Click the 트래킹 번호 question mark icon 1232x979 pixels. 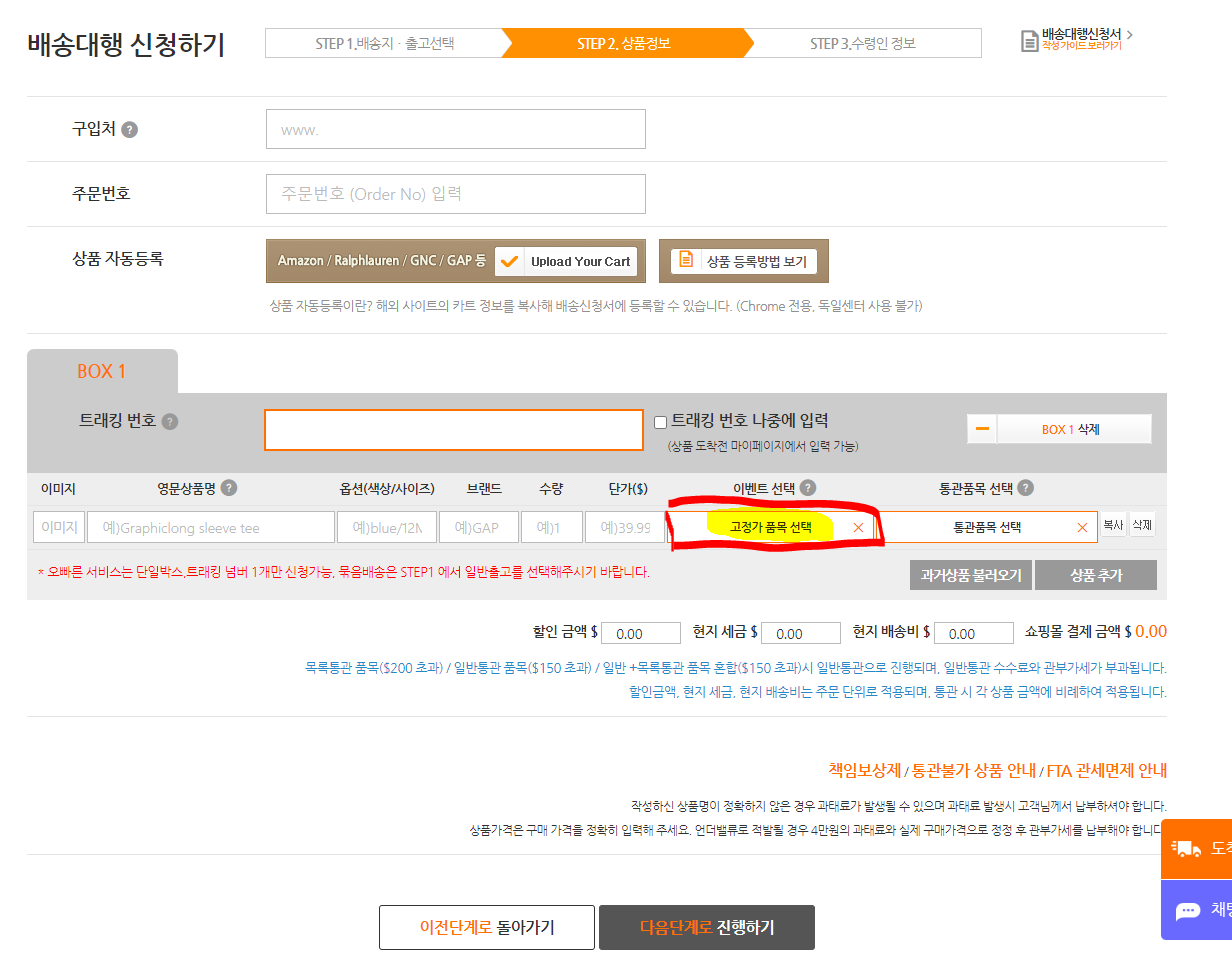pyautogui.click(x=170, y=421)
